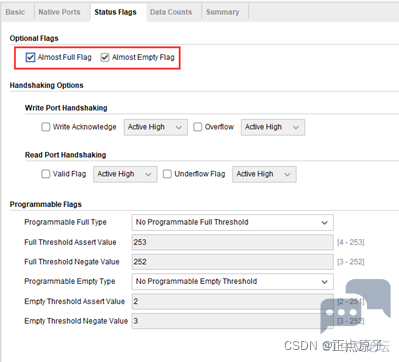Viewport: 399px width, 362px height.
Task: Click the Empty Threshold Negate Value label
Action: point(76,321)
